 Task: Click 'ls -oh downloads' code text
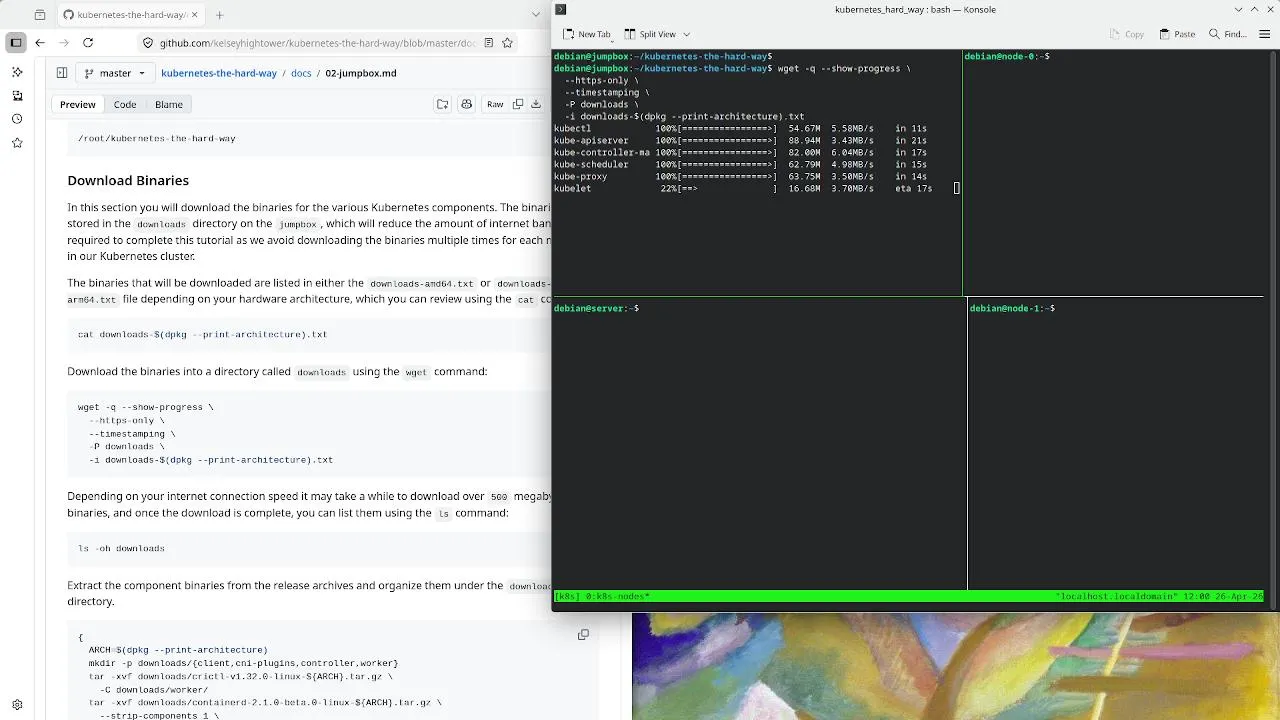pyautogui.click(x=121, y=548)
